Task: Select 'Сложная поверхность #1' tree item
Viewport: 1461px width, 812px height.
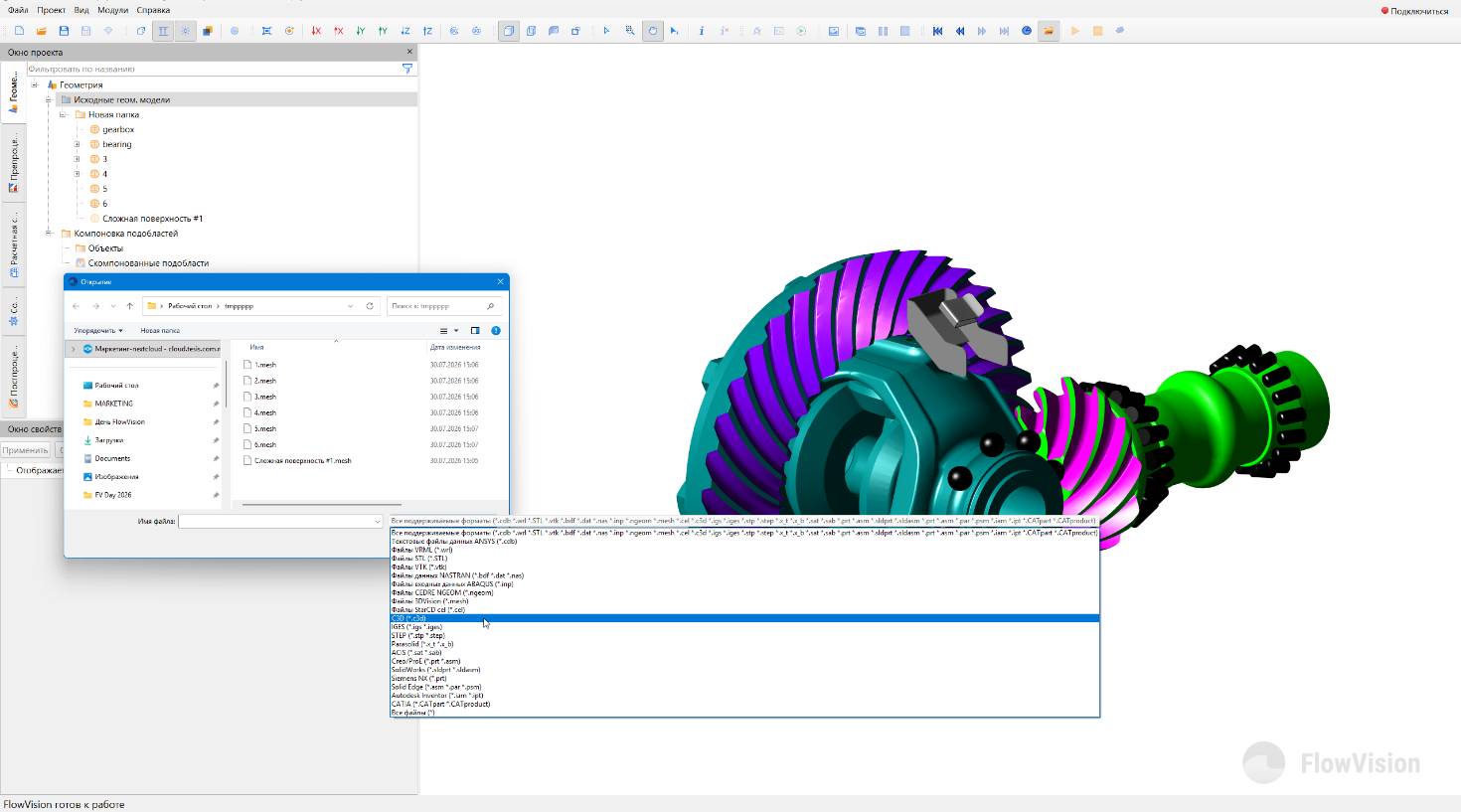Action: point(152,219)
